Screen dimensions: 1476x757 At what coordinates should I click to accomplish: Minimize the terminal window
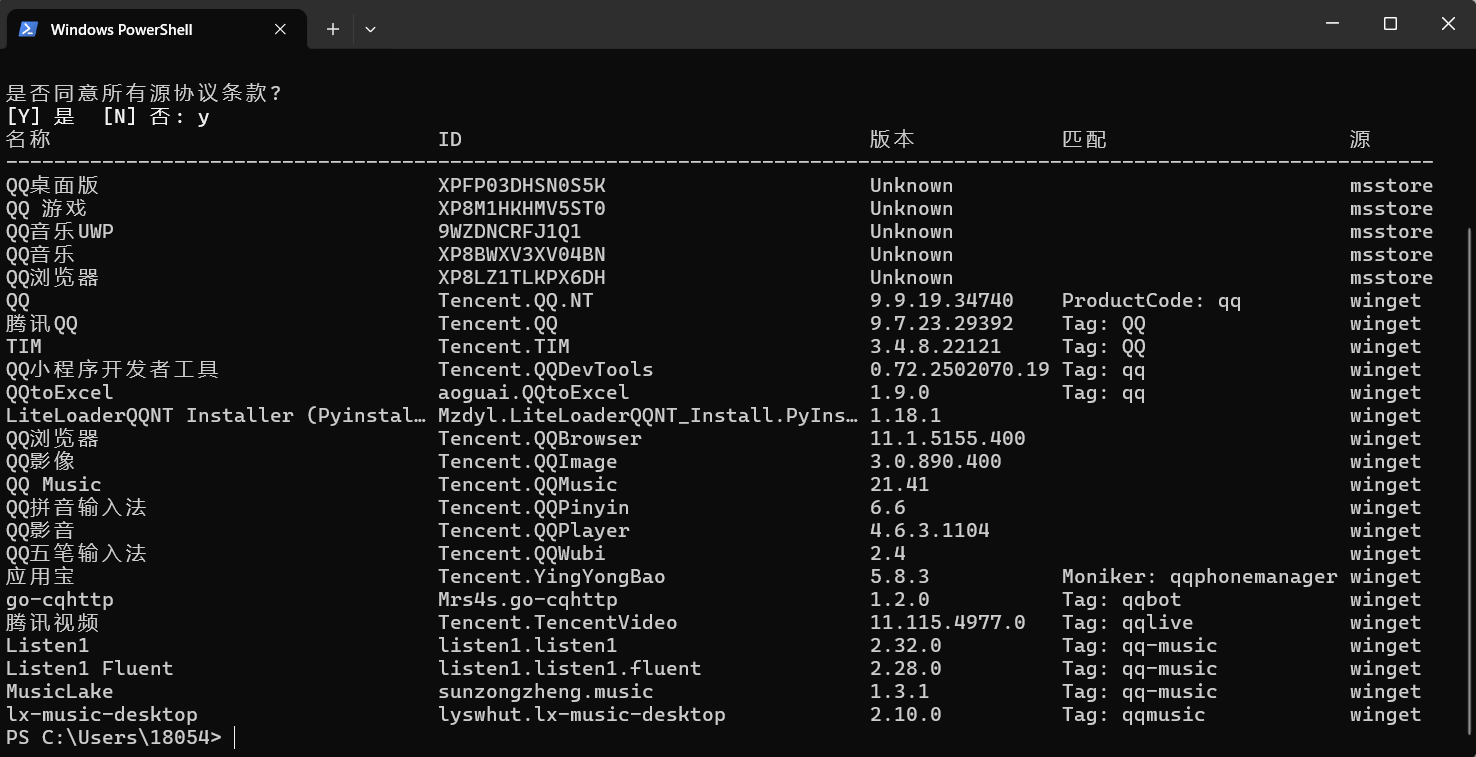point(1332,24)
